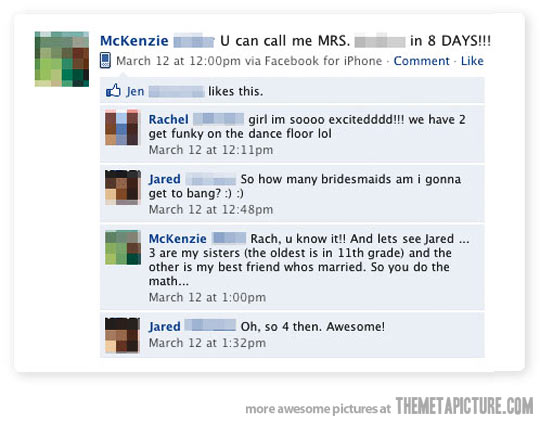Open Jen's profile name in likes row
The width and height of the screenshot is (540, 425).
pyautogui.click(x=135, y=92)
